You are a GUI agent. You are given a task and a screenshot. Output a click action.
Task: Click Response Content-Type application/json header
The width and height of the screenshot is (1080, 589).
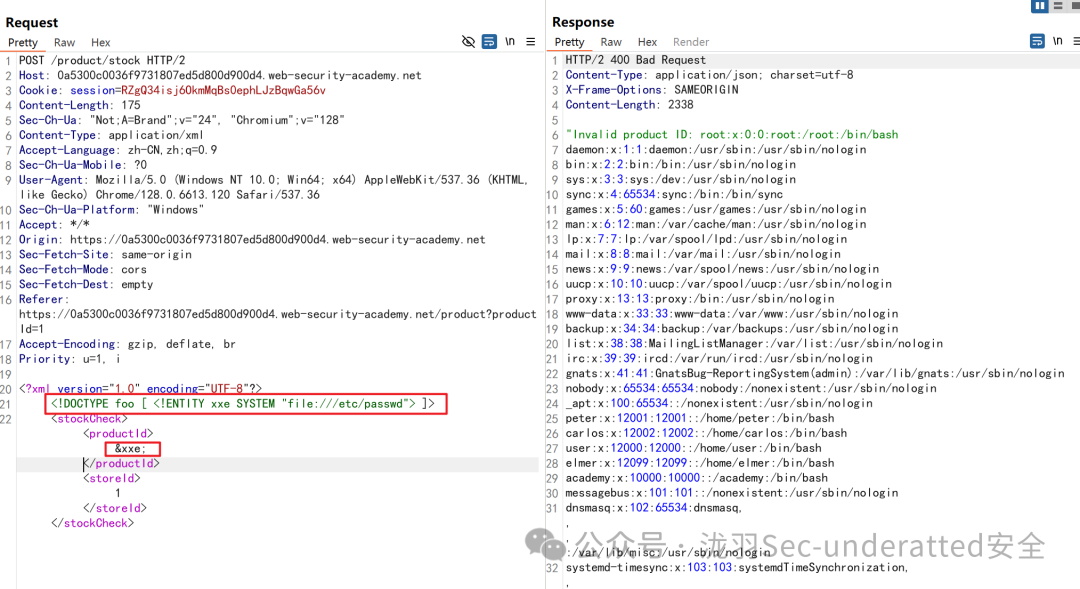(x=709, y=75)
